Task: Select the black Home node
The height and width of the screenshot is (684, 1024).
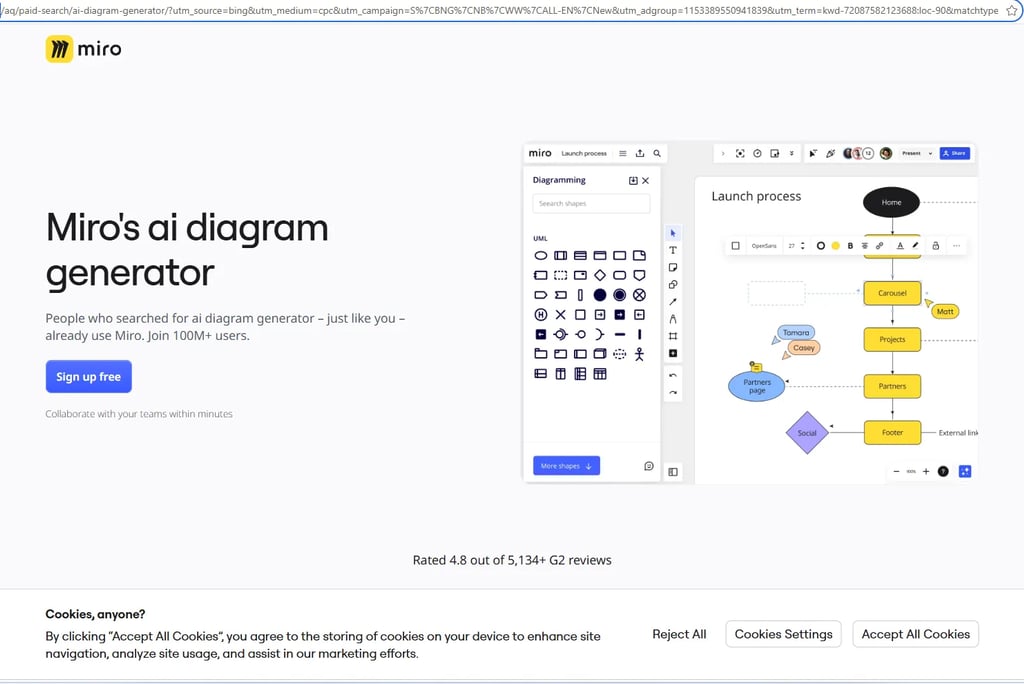Action: pos(891,203)
